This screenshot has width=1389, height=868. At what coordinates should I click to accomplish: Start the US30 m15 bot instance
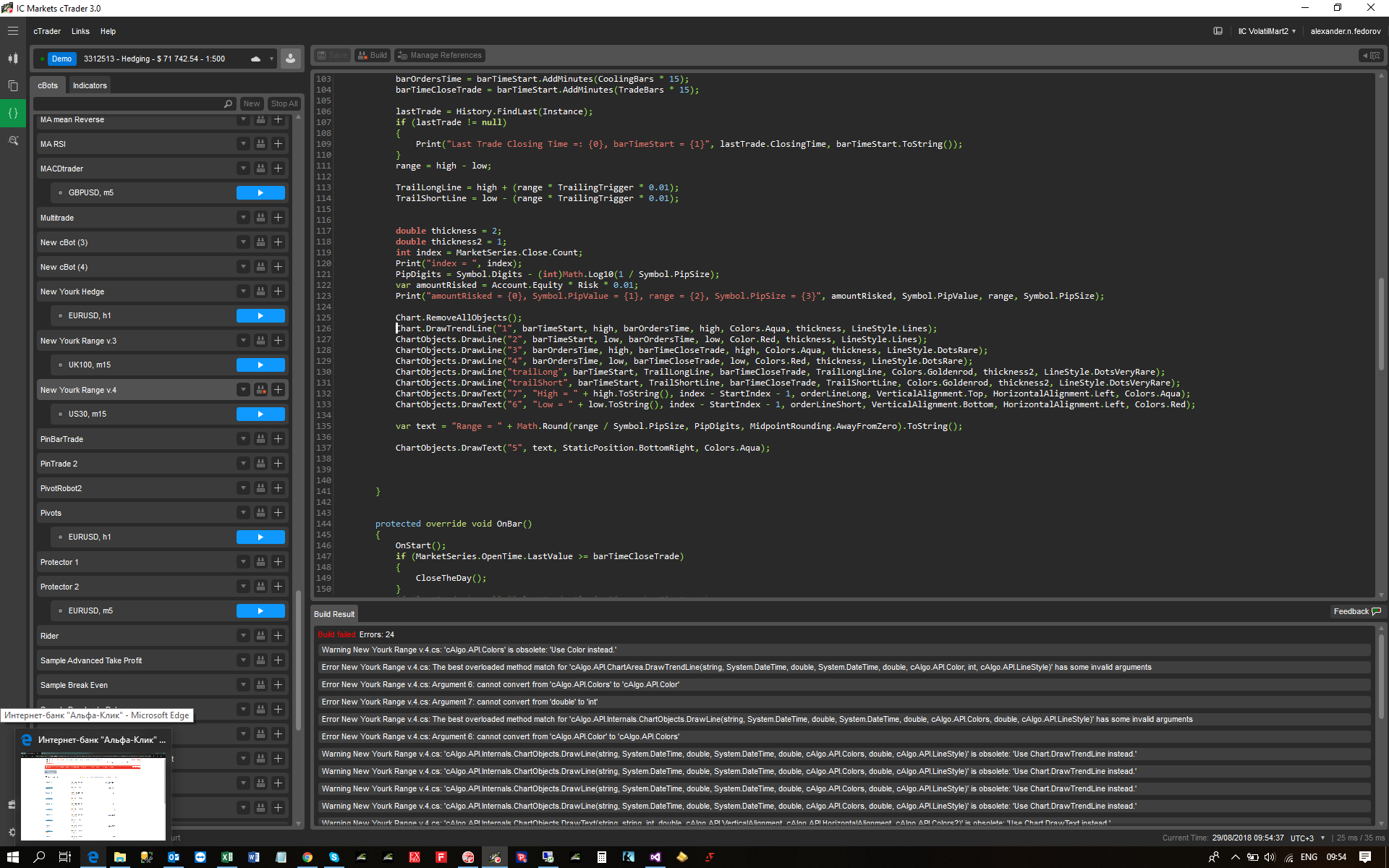click(260, 414)
